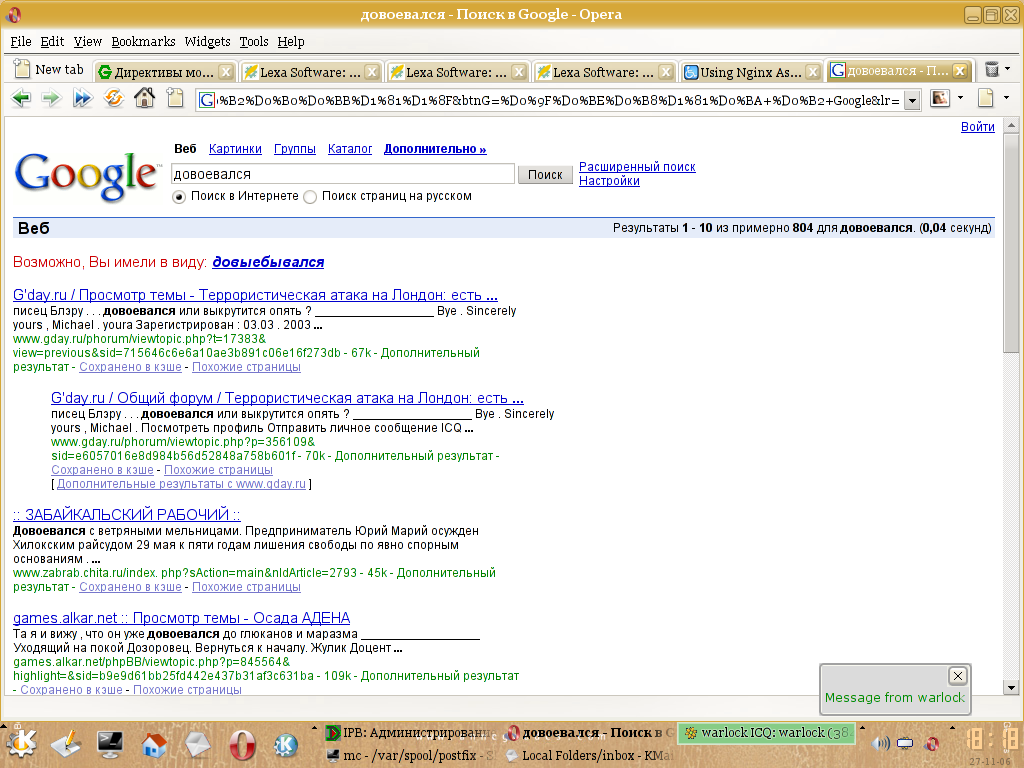Open the ЗАБАЙКАЛЬСКИЙ РАБОЧИЙ result
This screenshot has width=1024, height=768.
(x=127, y=515)
